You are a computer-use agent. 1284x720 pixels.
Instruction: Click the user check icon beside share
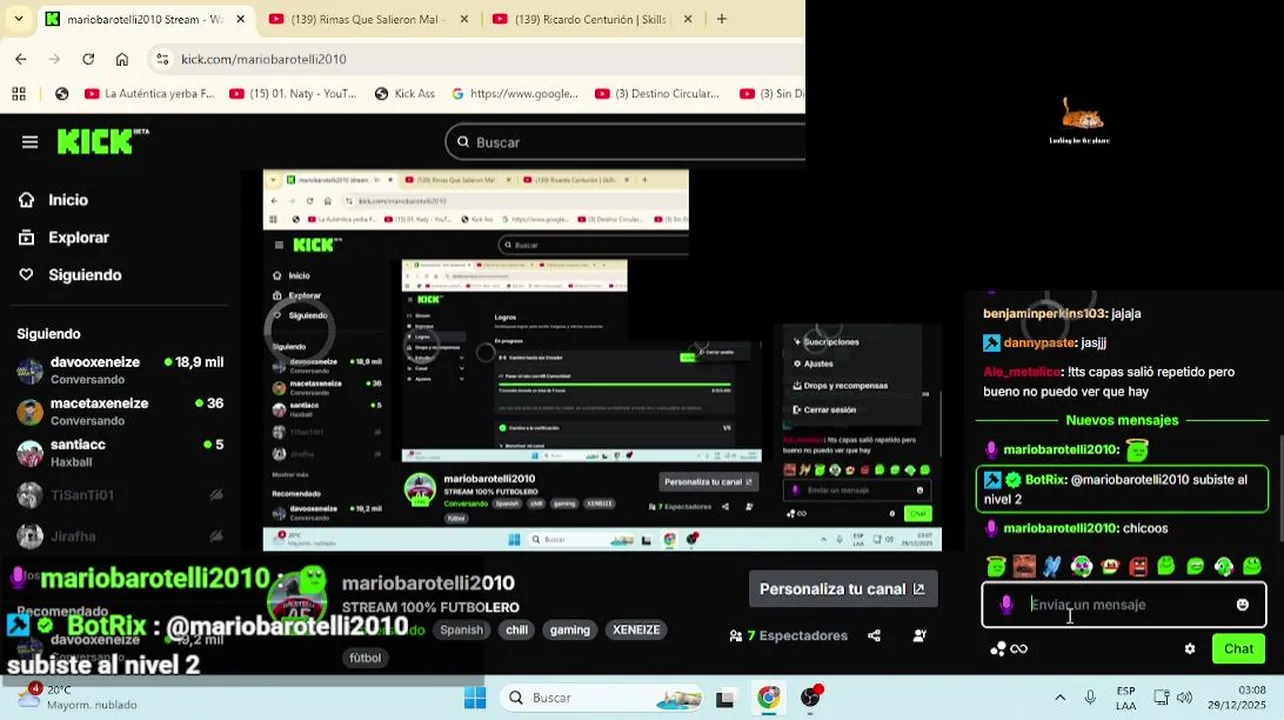(919, 635)
